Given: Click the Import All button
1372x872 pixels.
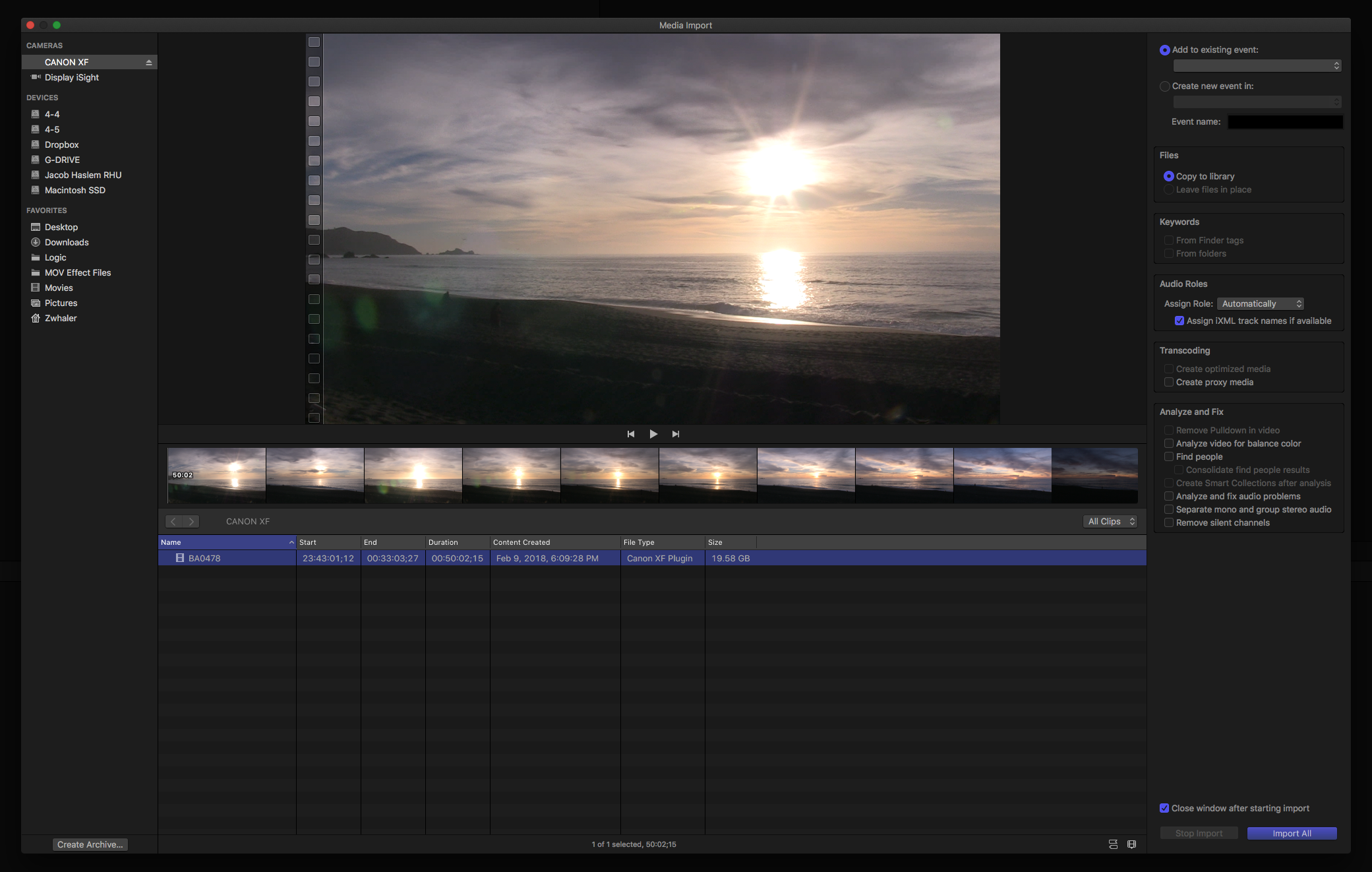Looking at the screenshot, I should (x=1292, y=834).
